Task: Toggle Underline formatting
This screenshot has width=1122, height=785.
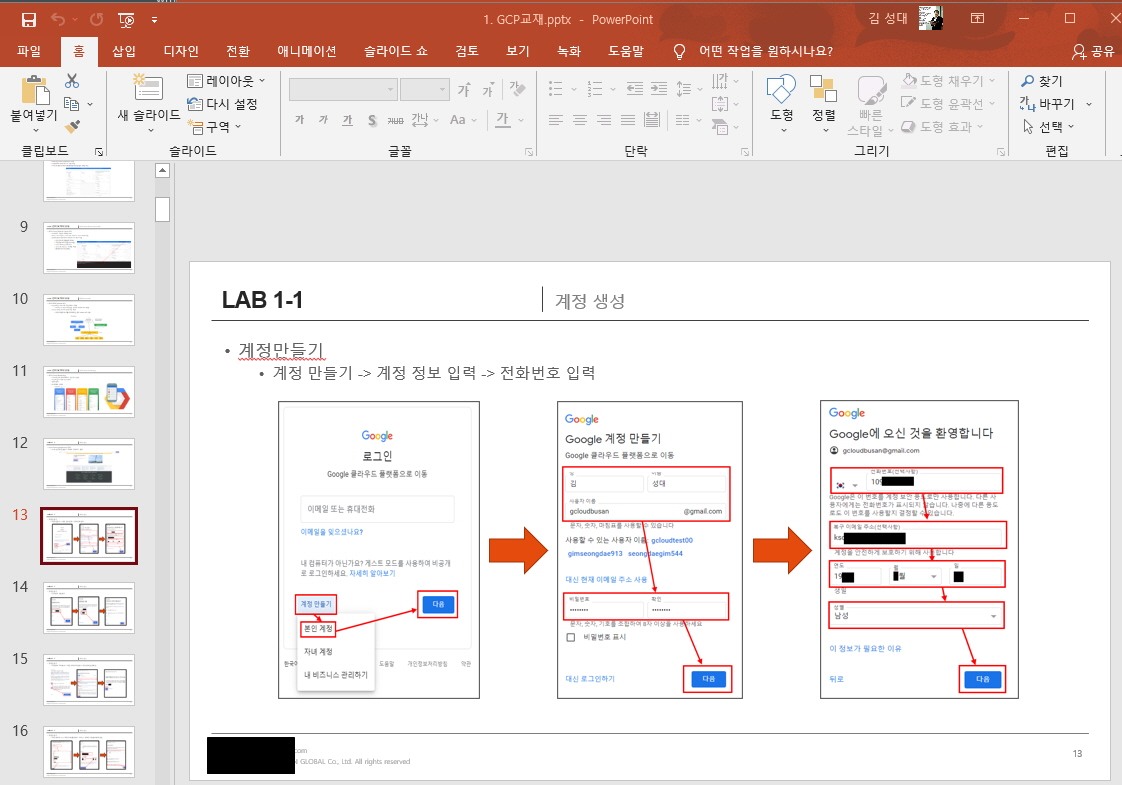Action: (x=348, y=120)
